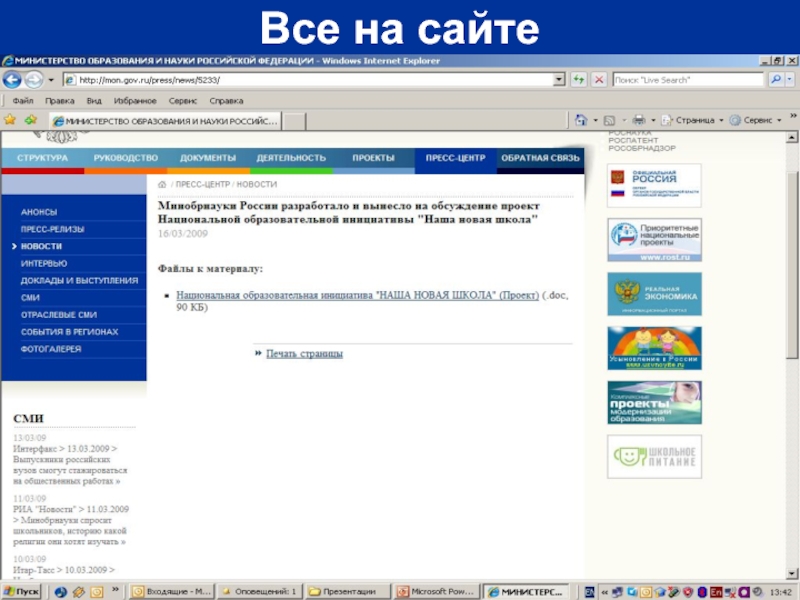Viewport: 800px width, 600px height.
Task: Refresh the page using the green arrows
Action: tap(579, 80)
